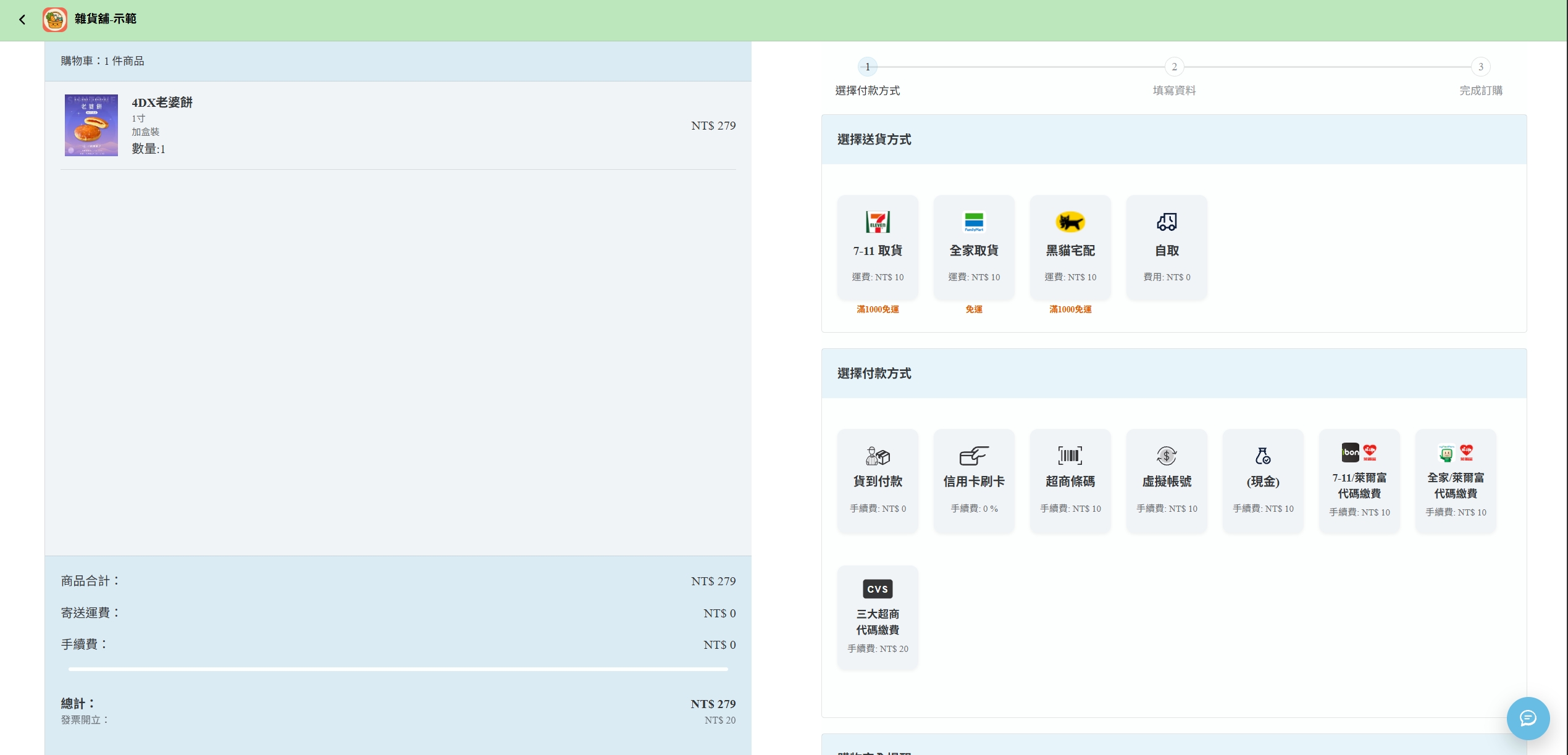The width and height of the screenshot is (1568, 755).
Task: Click the 發票開立 NT$ 20 value
Action: (720, 720)
